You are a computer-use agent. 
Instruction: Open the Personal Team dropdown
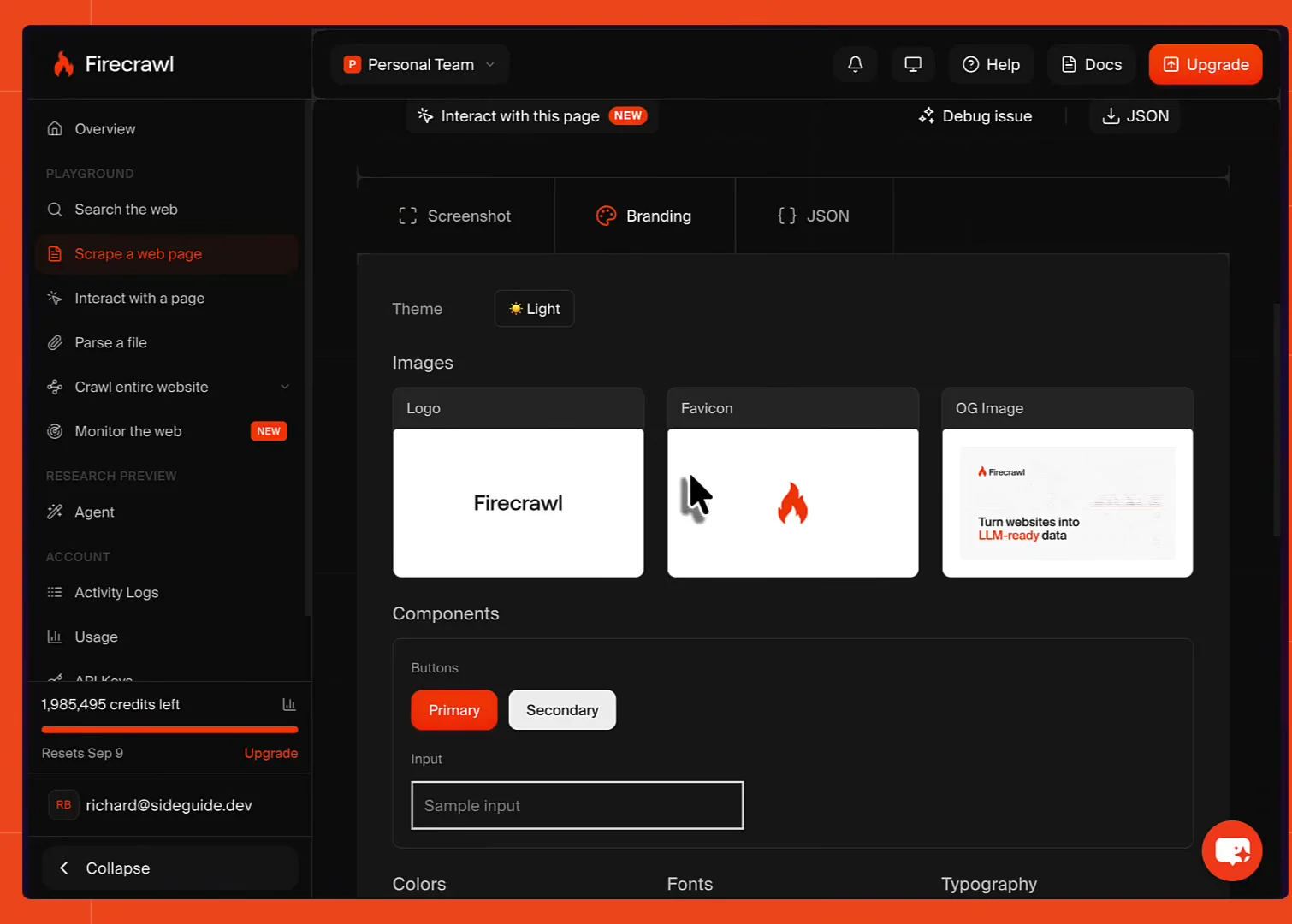[419, 64]
